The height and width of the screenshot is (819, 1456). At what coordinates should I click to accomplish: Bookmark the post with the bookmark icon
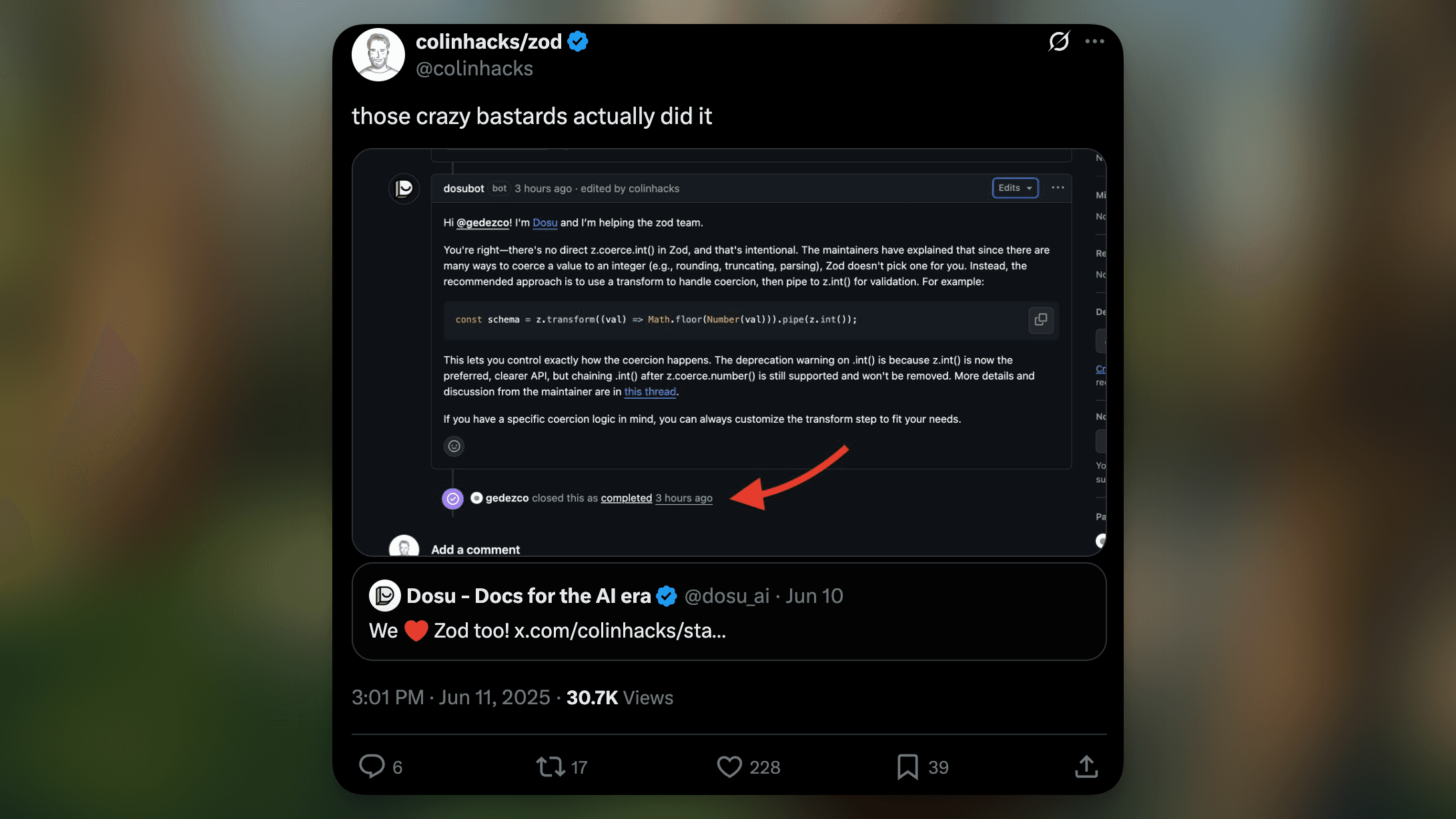coord(907,767)
